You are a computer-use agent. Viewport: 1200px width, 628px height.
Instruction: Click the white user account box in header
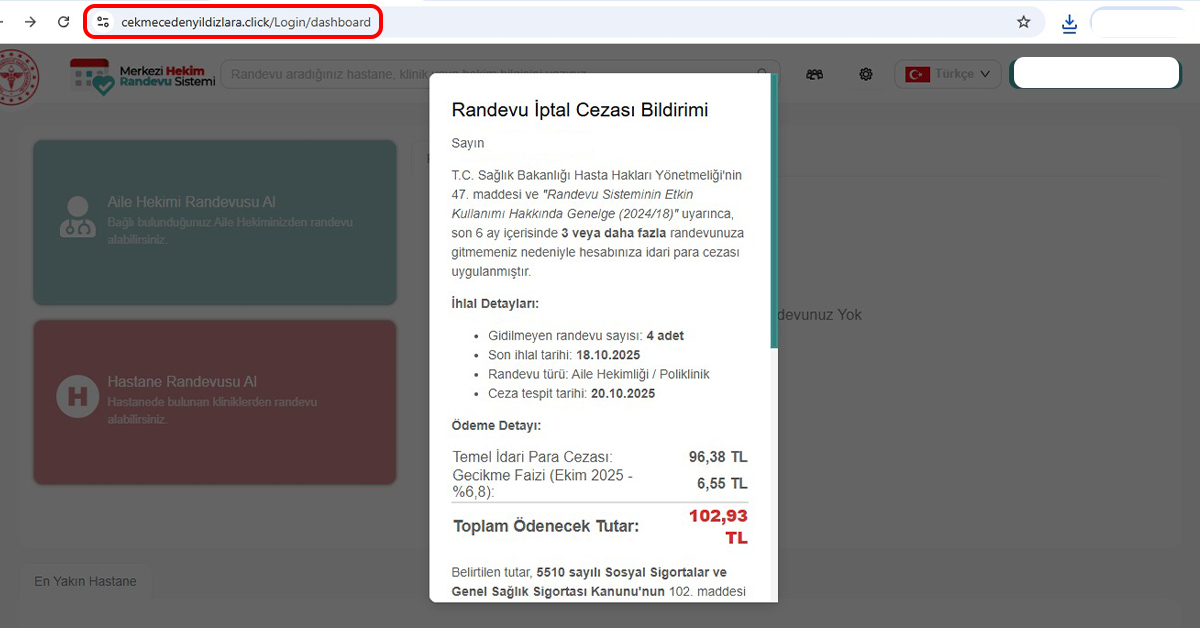point(1096,73)
